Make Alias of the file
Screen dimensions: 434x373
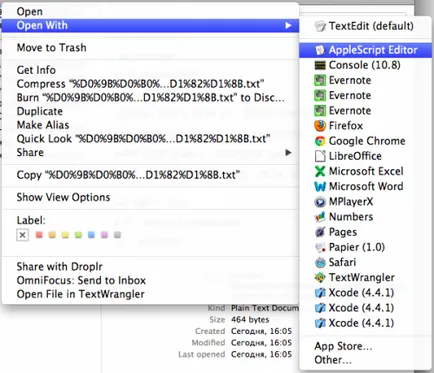(150, 125)
